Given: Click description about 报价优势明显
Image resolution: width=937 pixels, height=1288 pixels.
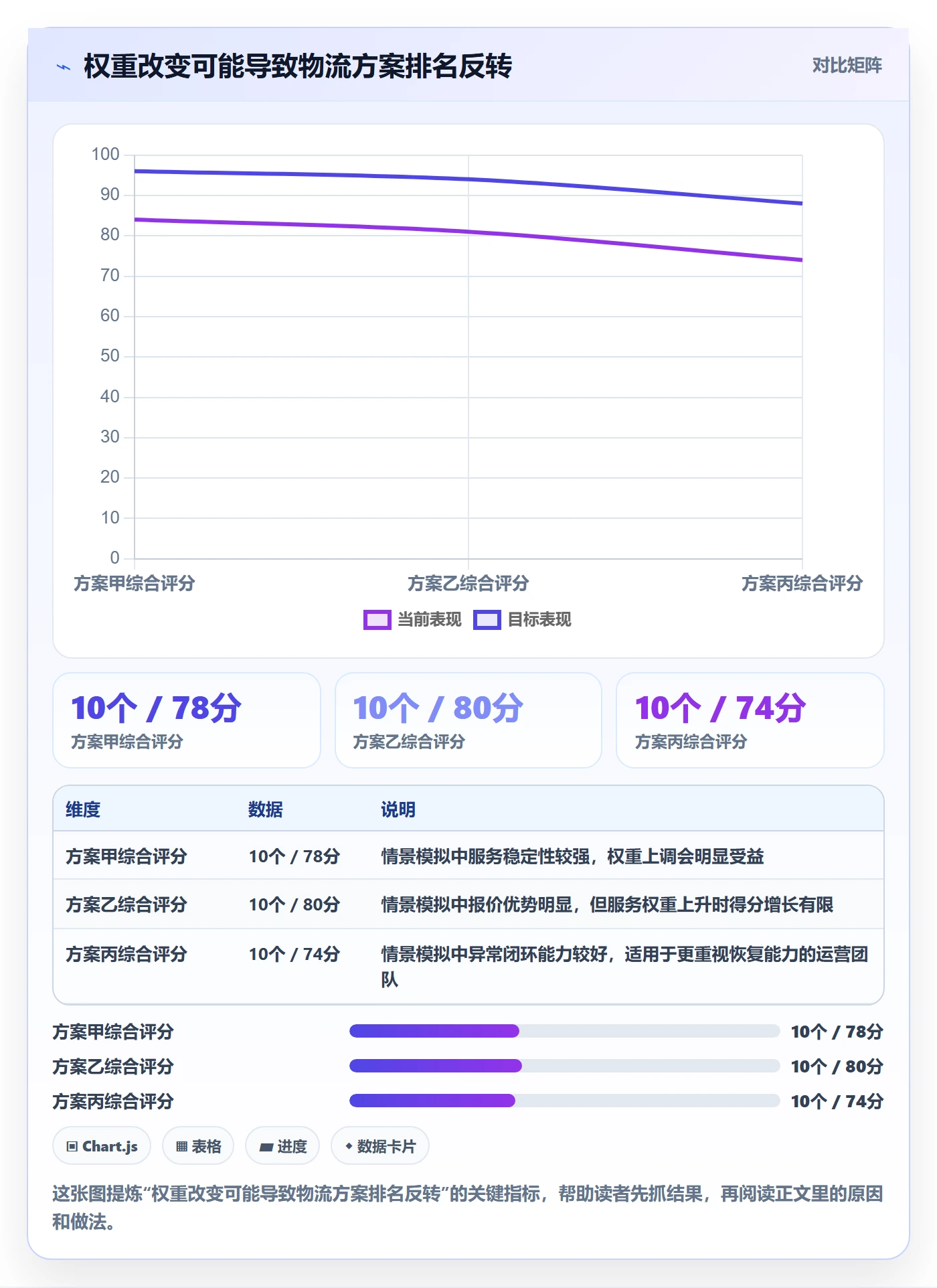Looking at the screenshot, I should (607, 904).
